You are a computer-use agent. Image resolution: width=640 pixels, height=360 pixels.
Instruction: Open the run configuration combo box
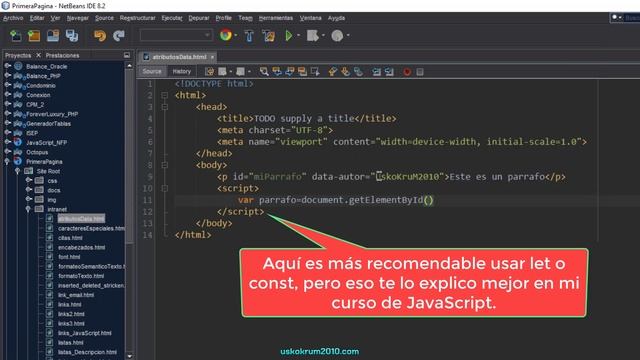tap(176, 36)
